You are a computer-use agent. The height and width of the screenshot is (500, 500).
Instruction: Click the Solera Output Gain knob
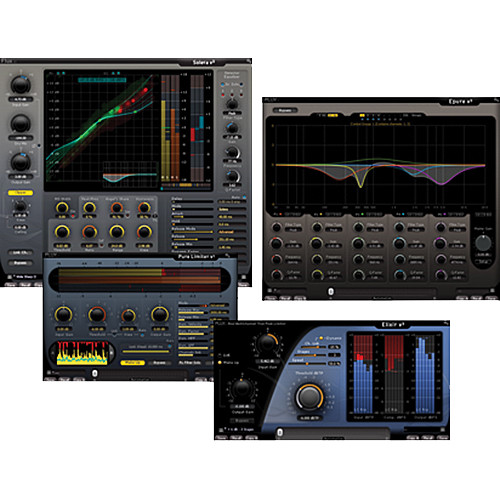click(21, 162)
